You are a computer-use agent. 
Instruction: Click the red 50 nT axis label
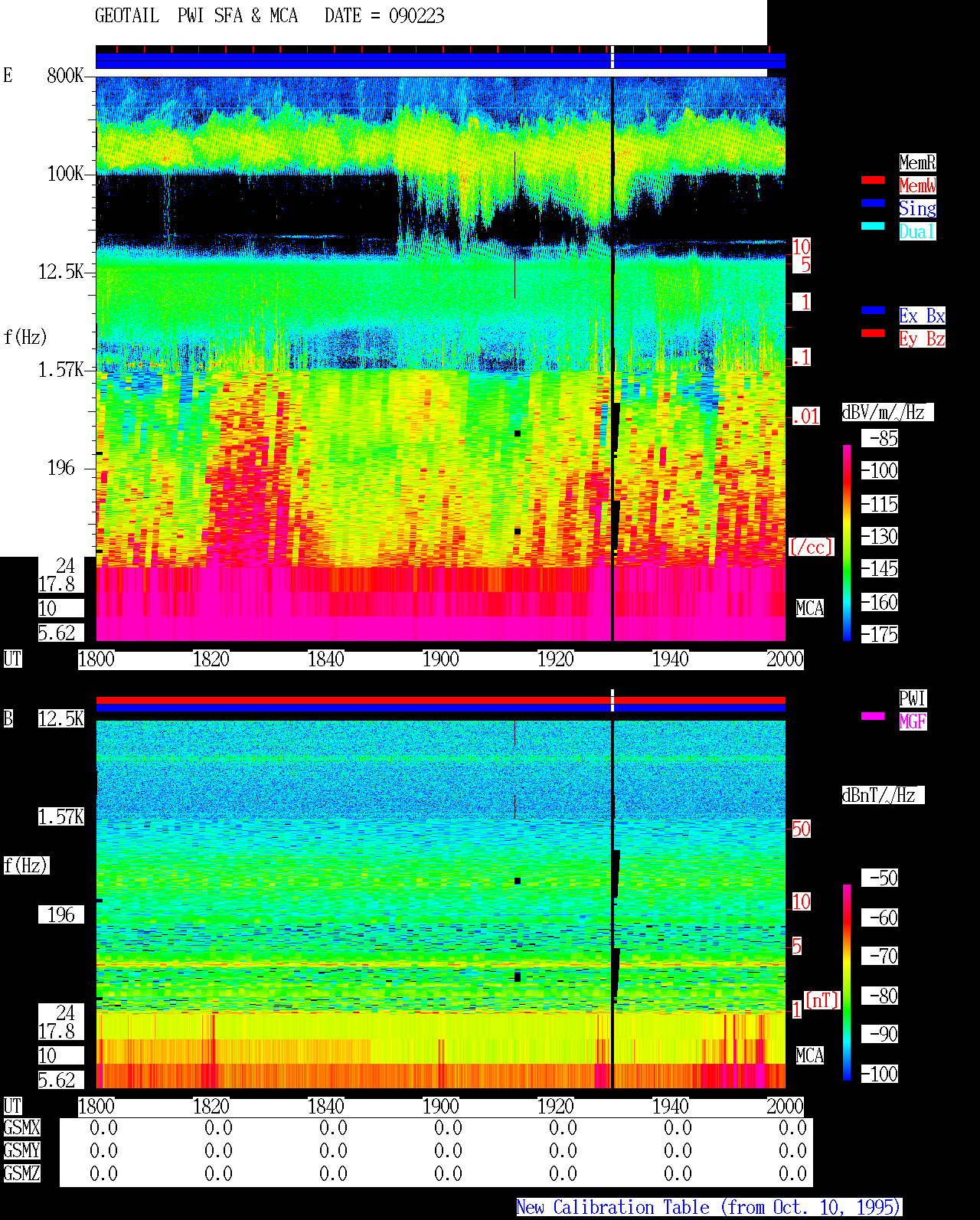point(801,829)
